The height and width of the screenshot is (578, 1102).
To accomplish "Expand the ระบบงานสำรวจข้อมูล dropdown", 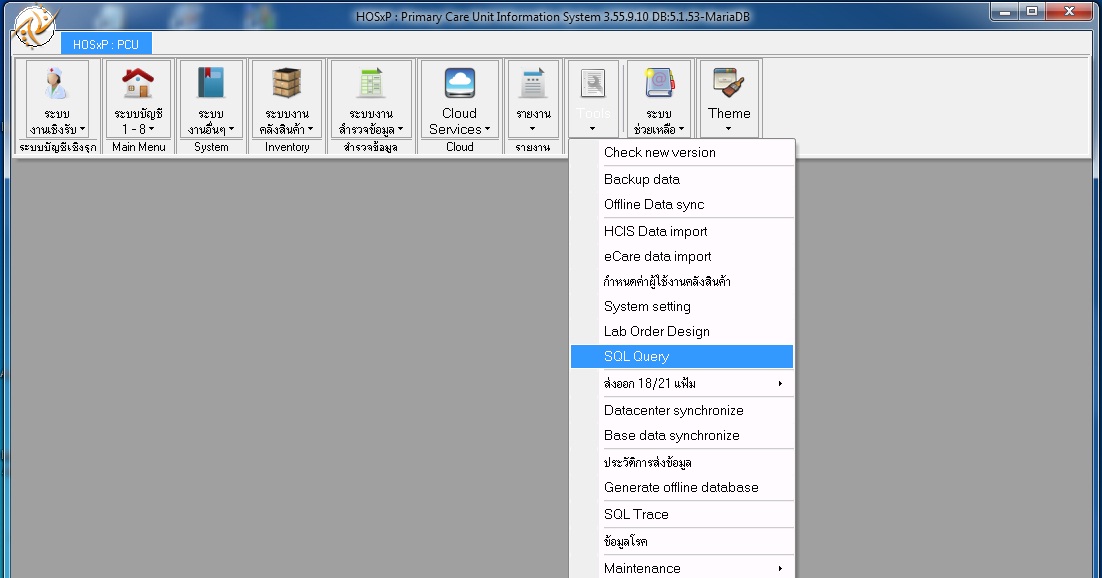I will pyautogui.click(x=401, y=129).
